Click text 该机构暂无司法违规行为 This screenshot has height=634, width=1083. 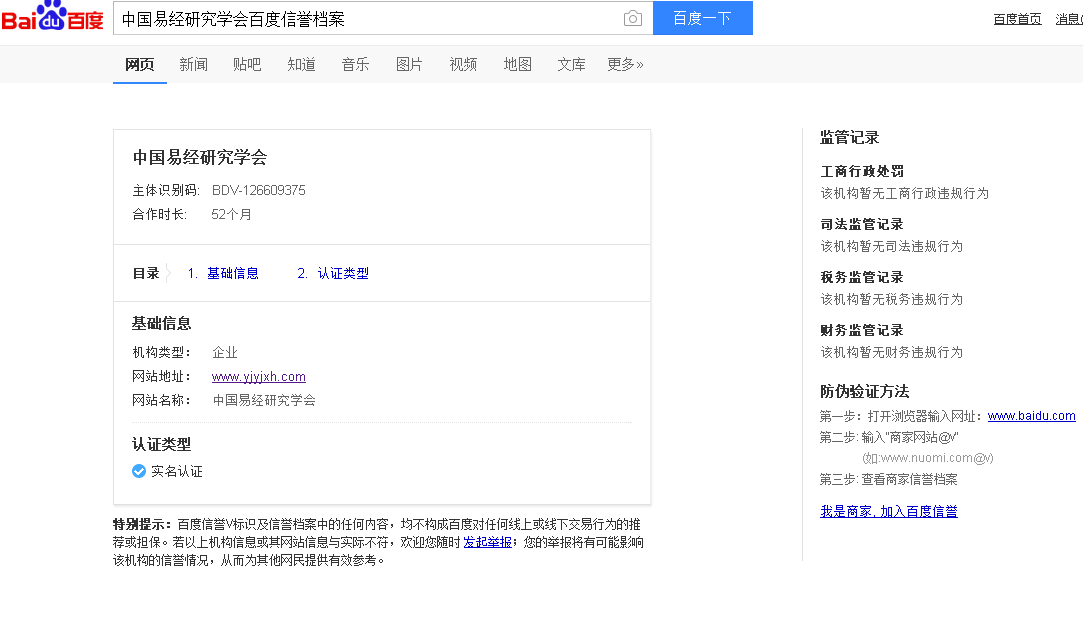[x=892, y=247]
